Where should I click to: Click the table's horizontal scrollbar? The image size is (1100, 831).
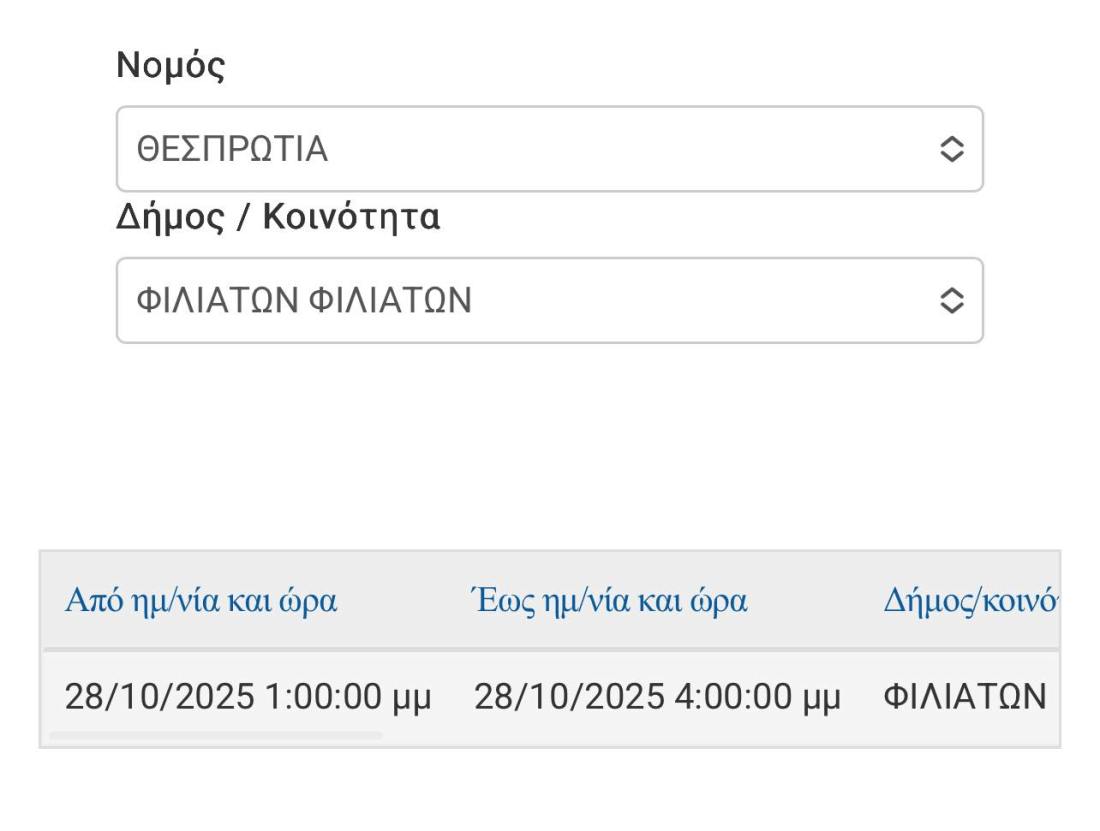pyautogui.click(x=215, y=736)
